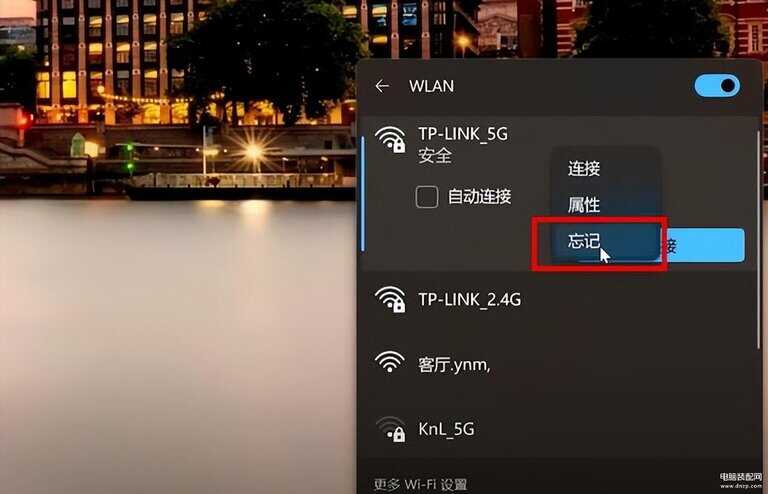Click the TP-LINK_2.4G Wi-Fi signal icon
The image size is (768, 494).
click(390, 299)
